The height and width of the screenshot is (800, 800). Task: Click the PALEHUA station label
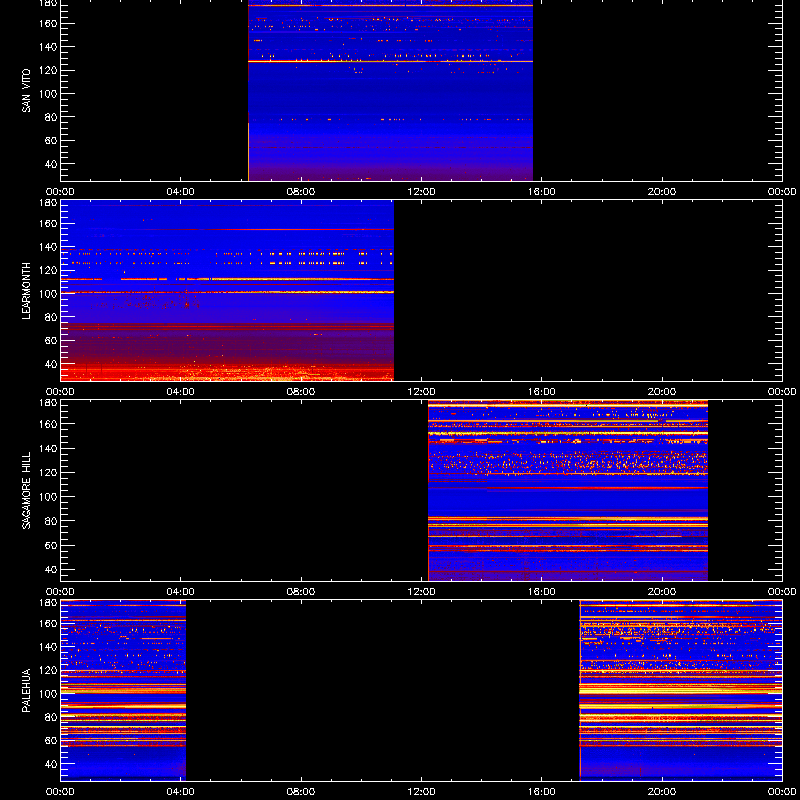[26, 690]
